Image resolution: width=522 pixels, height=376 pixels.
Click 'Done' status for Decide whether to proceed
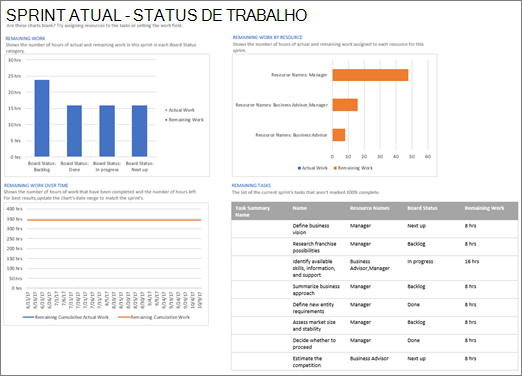point(413,340)
